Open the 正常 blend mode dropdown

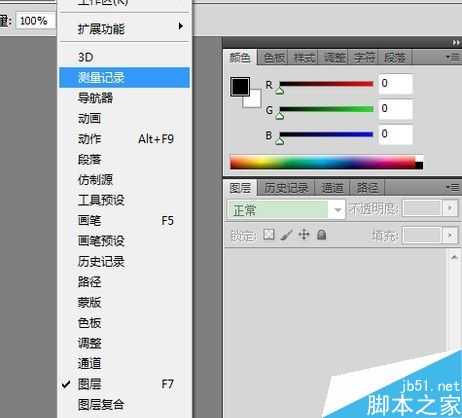[x=286, y=210]
